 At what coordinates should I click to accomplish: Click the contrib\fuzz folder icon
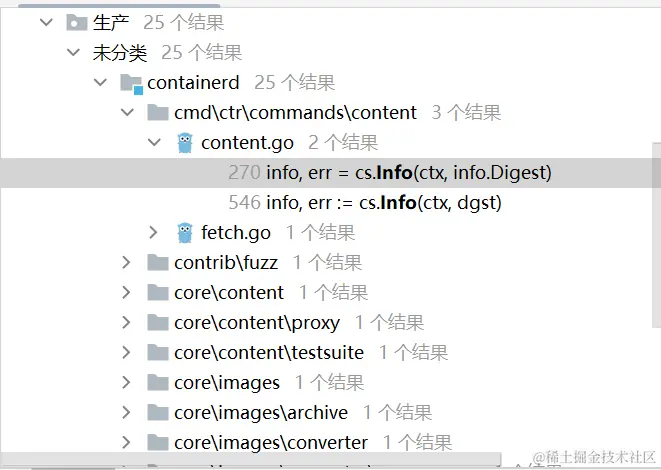pyautogui.click(x=158, y=262)
